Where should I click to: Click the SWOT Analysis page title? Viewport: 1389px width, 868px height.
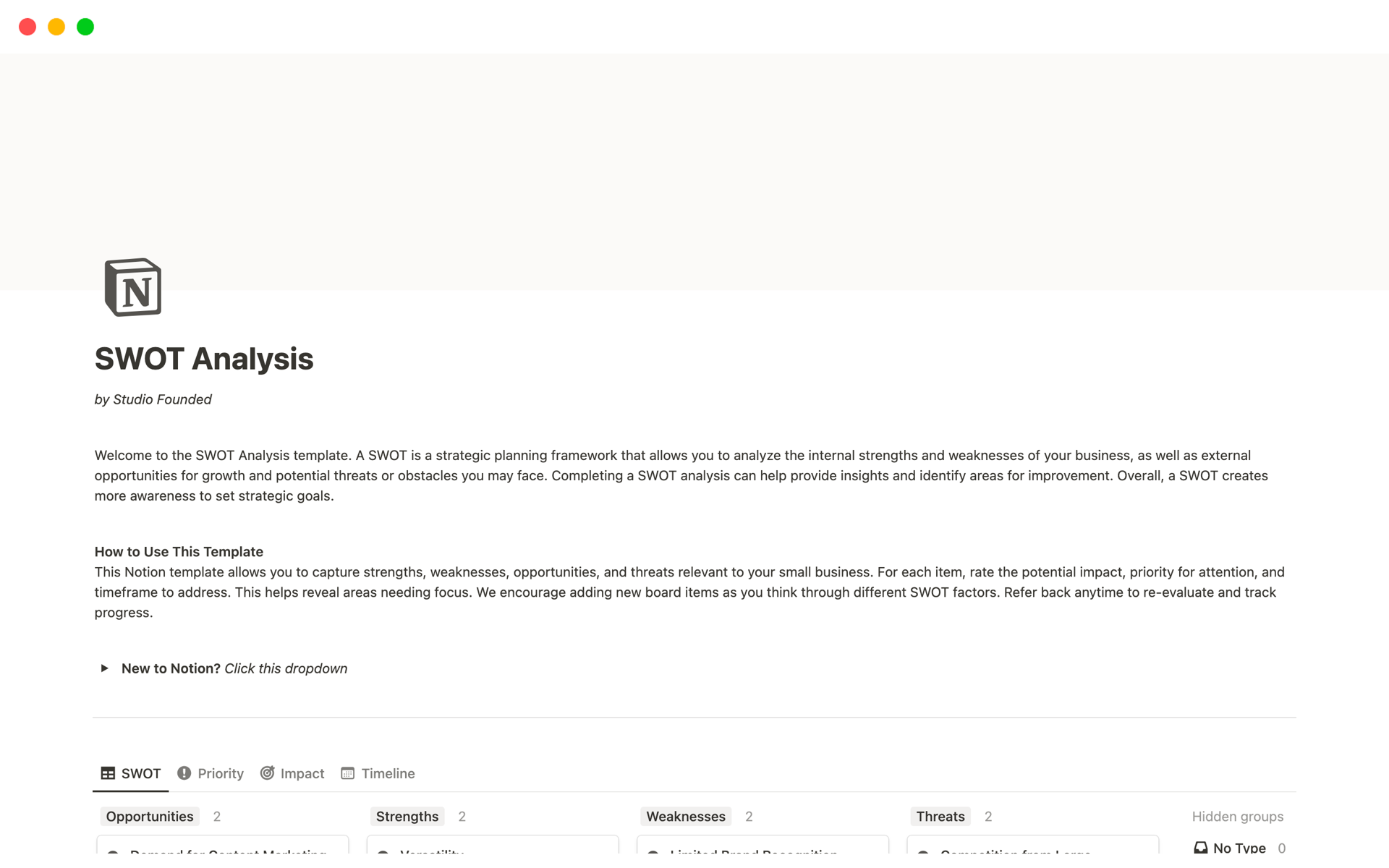click(204, 359)
